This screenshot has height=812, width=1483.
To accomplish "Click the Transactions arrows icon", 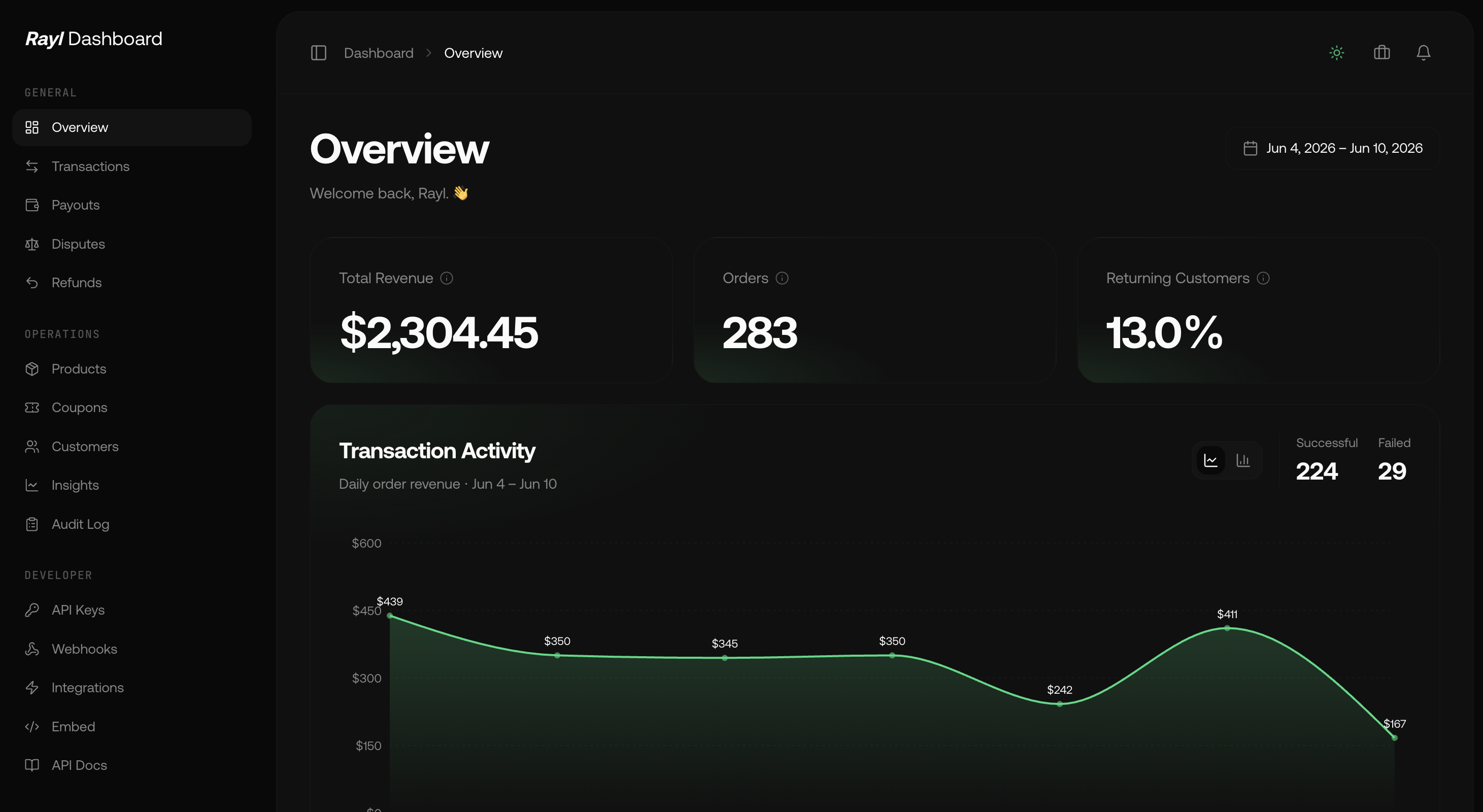I will tap(32, 166).
